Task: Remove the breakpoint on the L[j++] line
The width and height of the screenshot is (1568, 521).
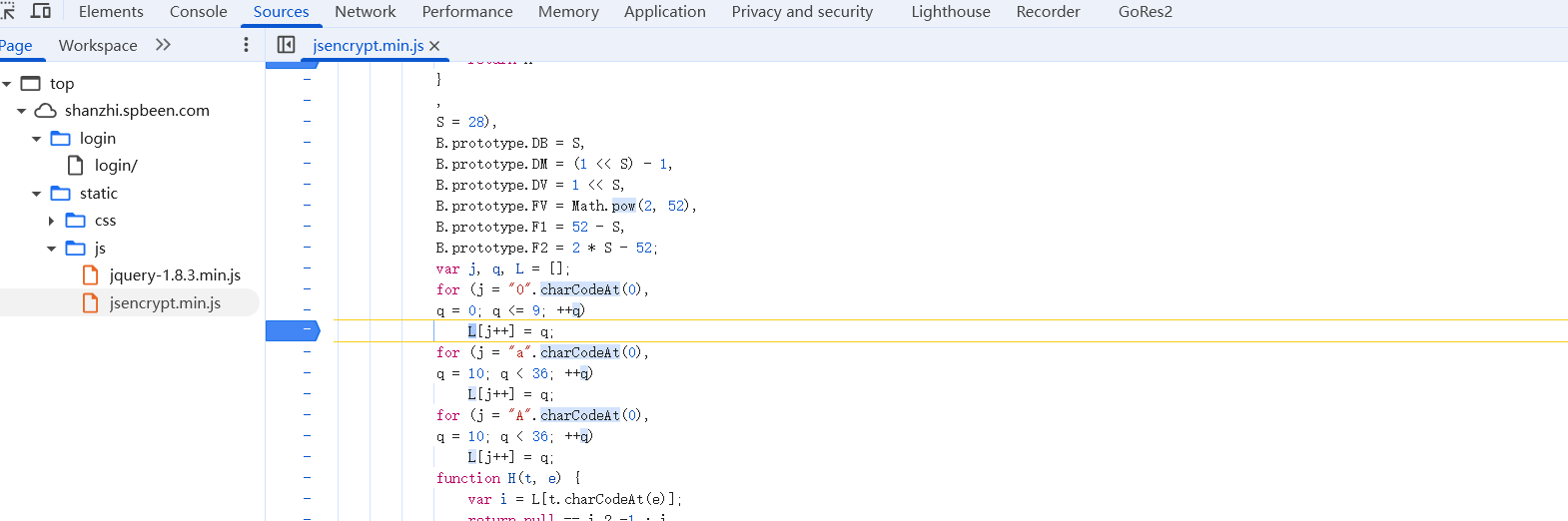Action: tap(292, 330)
